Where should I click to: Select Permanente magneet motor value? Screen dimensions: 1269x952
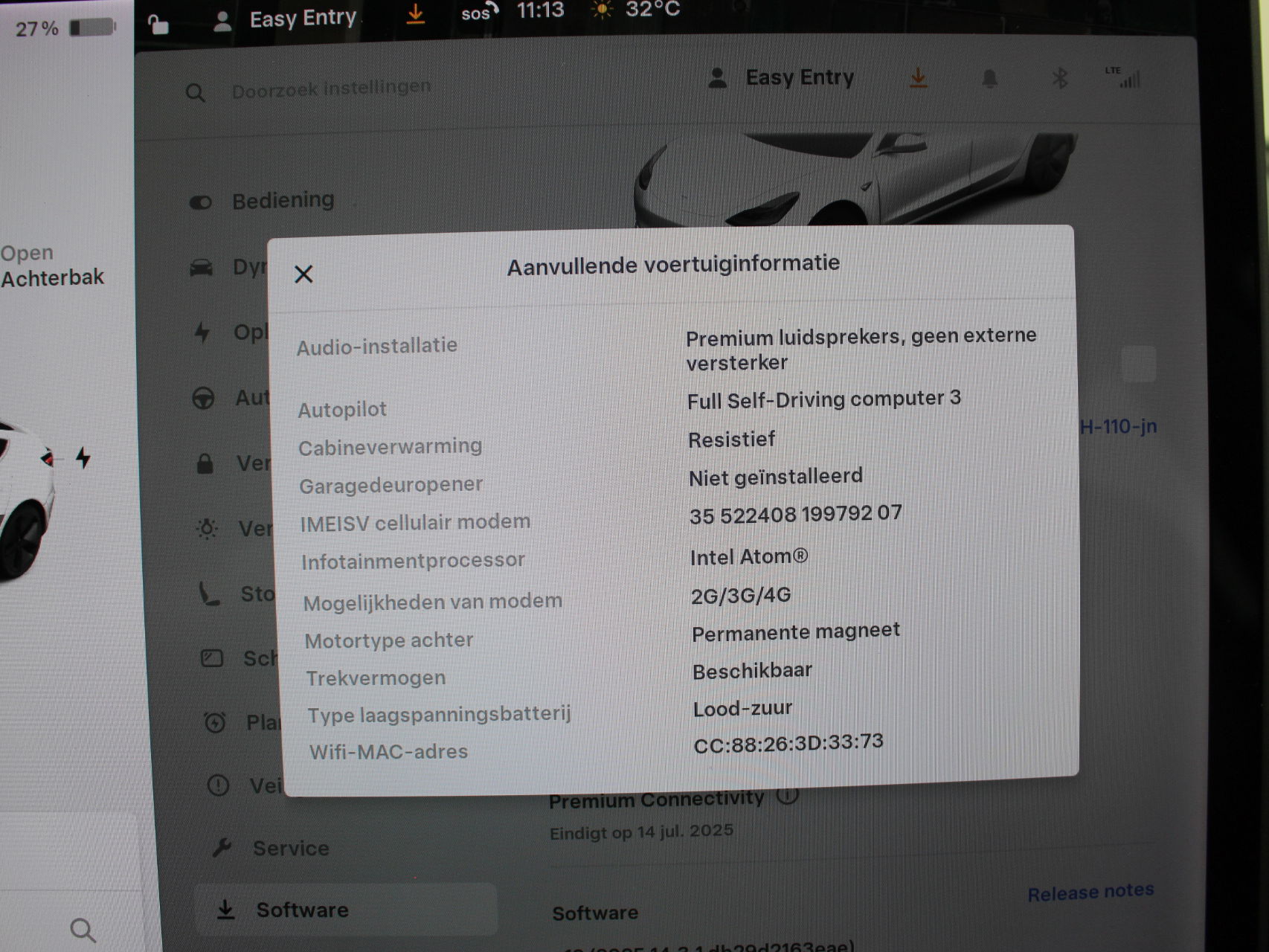[796, 632]
